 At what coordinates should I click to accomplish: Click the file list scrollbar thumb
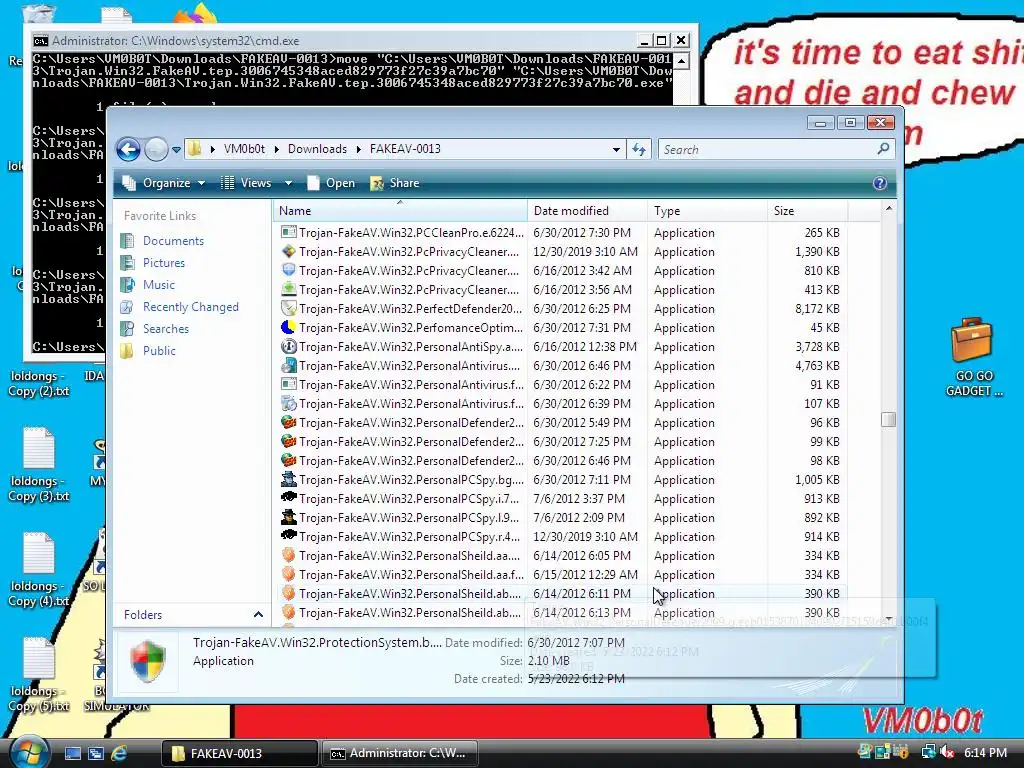point(888,419)
